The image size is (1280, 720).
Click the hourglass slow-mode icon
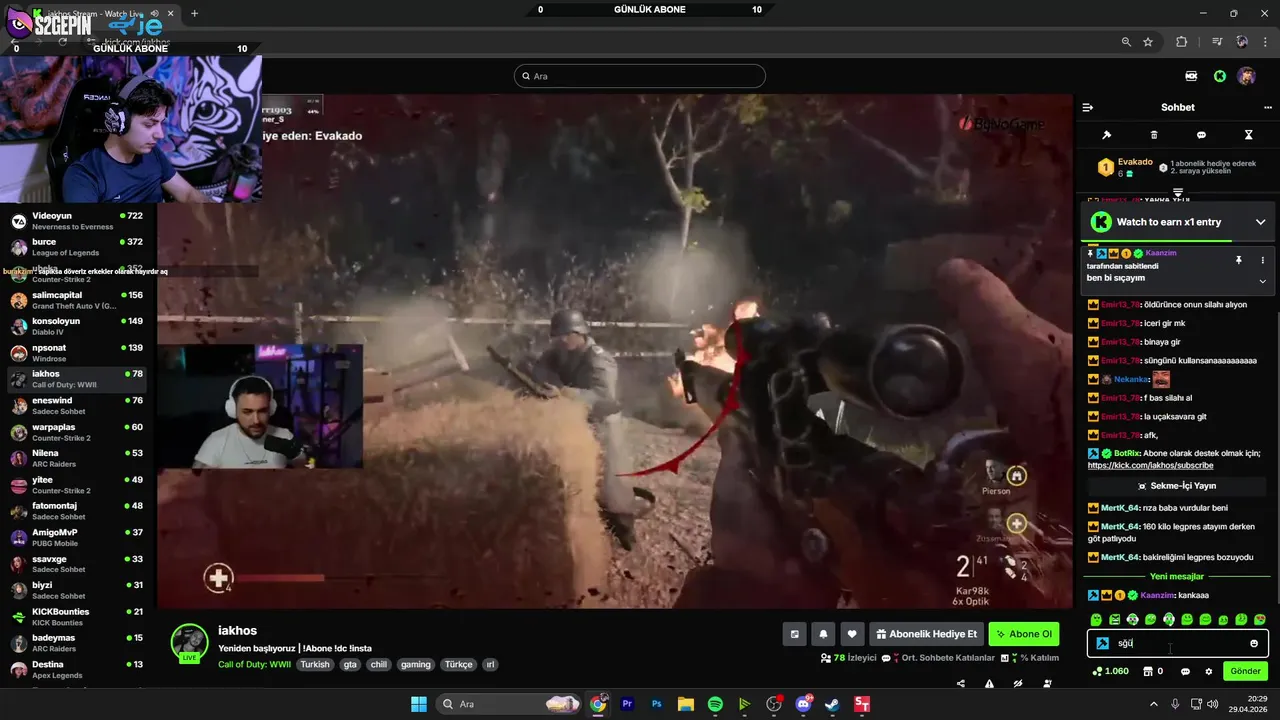point(1248,135)
